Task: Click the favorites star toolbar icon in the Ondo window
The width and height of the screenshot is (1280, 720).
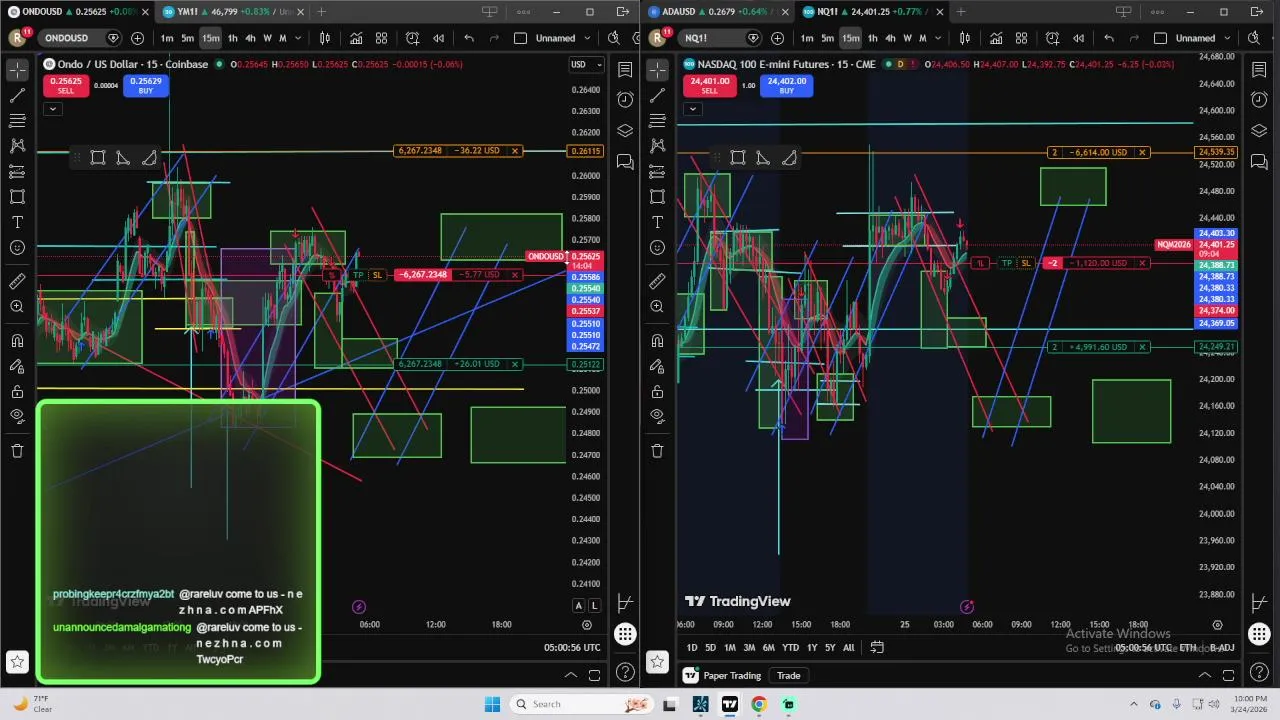Action: tap(17, 661)
